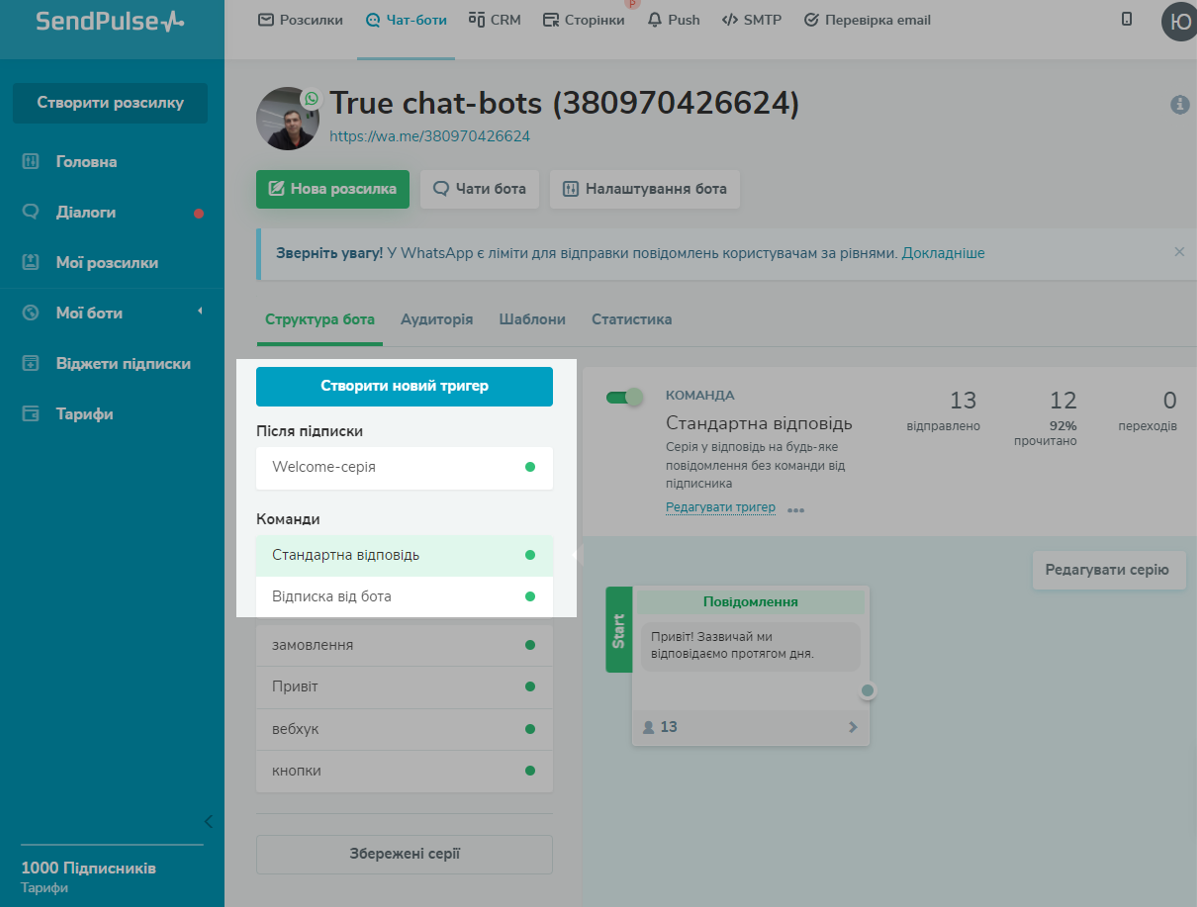Screen dimensions: 1197x907
Task: Switch to Статистика tab
Action: pos(631,320)
